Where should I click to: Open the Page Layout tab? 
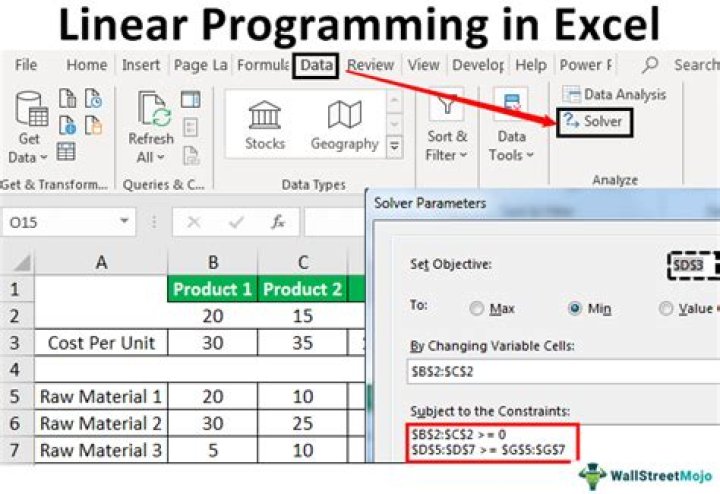coord(201,65)
